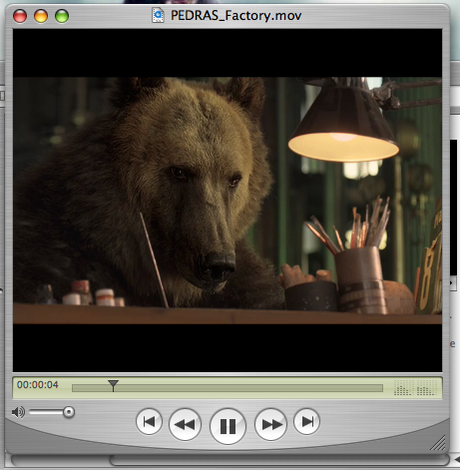Click the horizontal scrollbar thumb below the player
Screen dimensions: 460x470
279,461
